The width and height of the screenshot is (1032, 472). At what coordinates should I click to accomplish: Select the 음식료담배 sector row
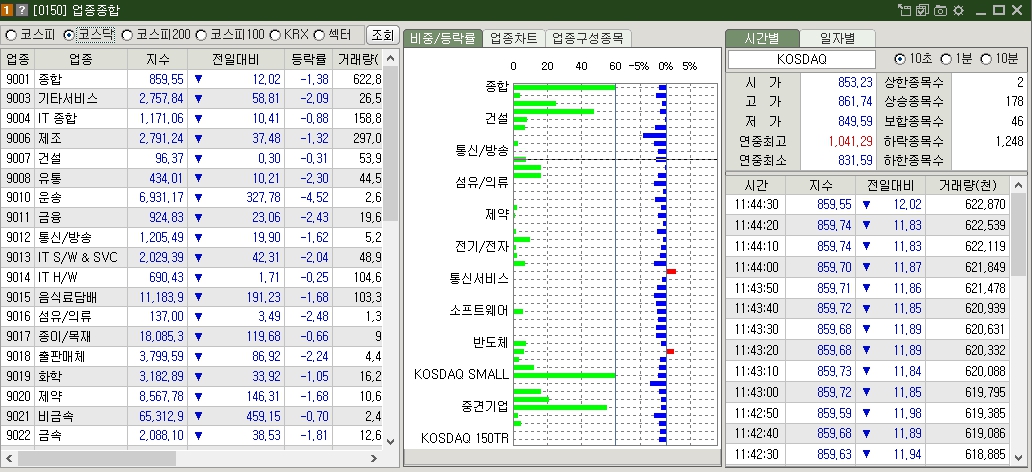pyautogui.click(x=192, y=297)
